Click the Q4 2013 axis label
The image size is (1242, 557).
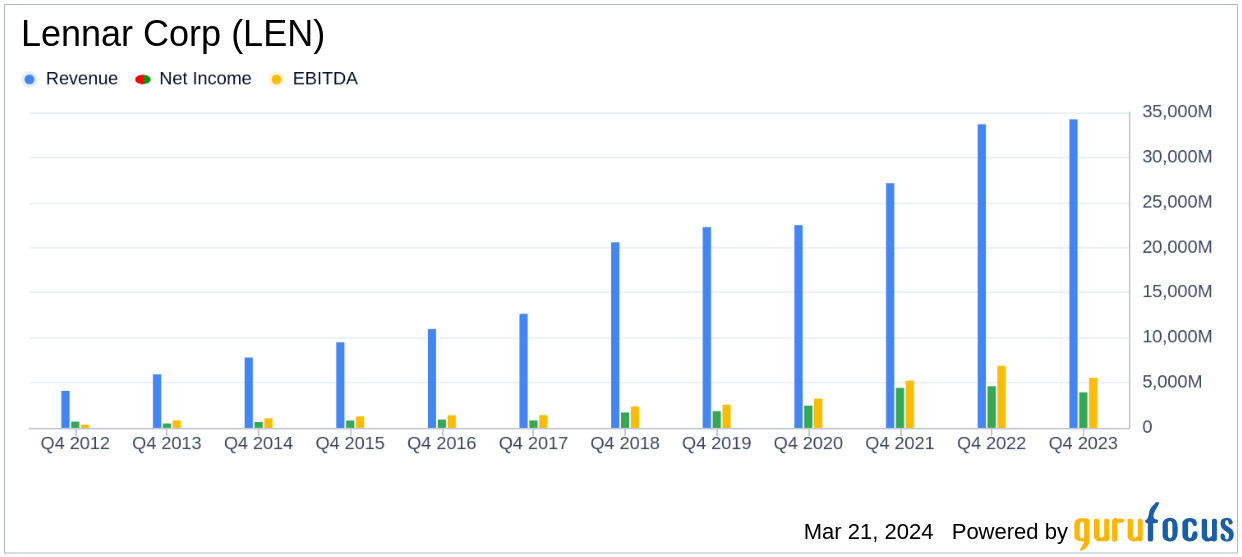[167, 443]
